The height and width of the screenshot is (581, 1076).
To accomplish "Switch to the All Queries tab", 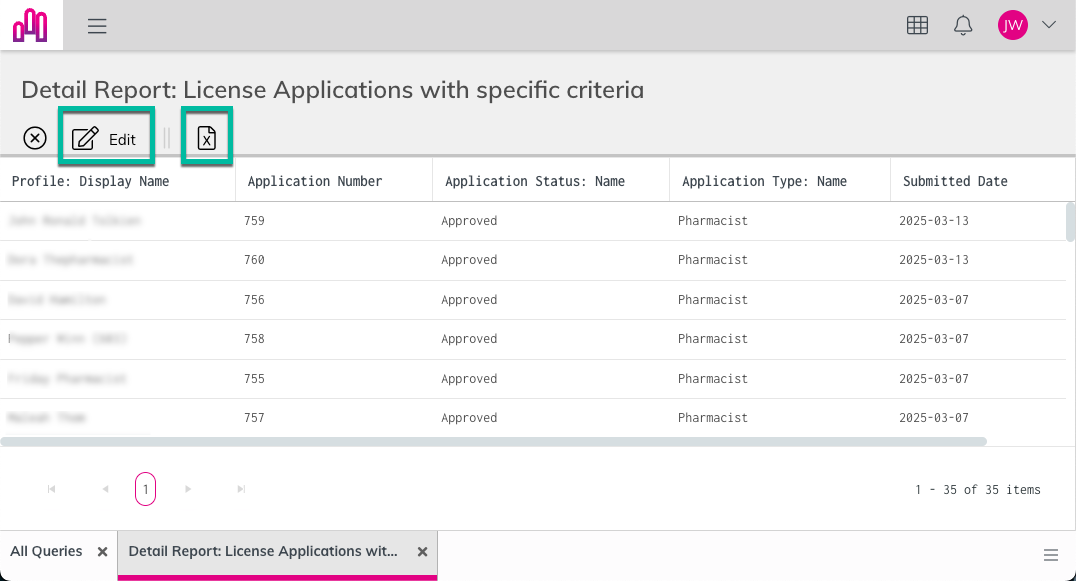I will [x=46, y=552].
